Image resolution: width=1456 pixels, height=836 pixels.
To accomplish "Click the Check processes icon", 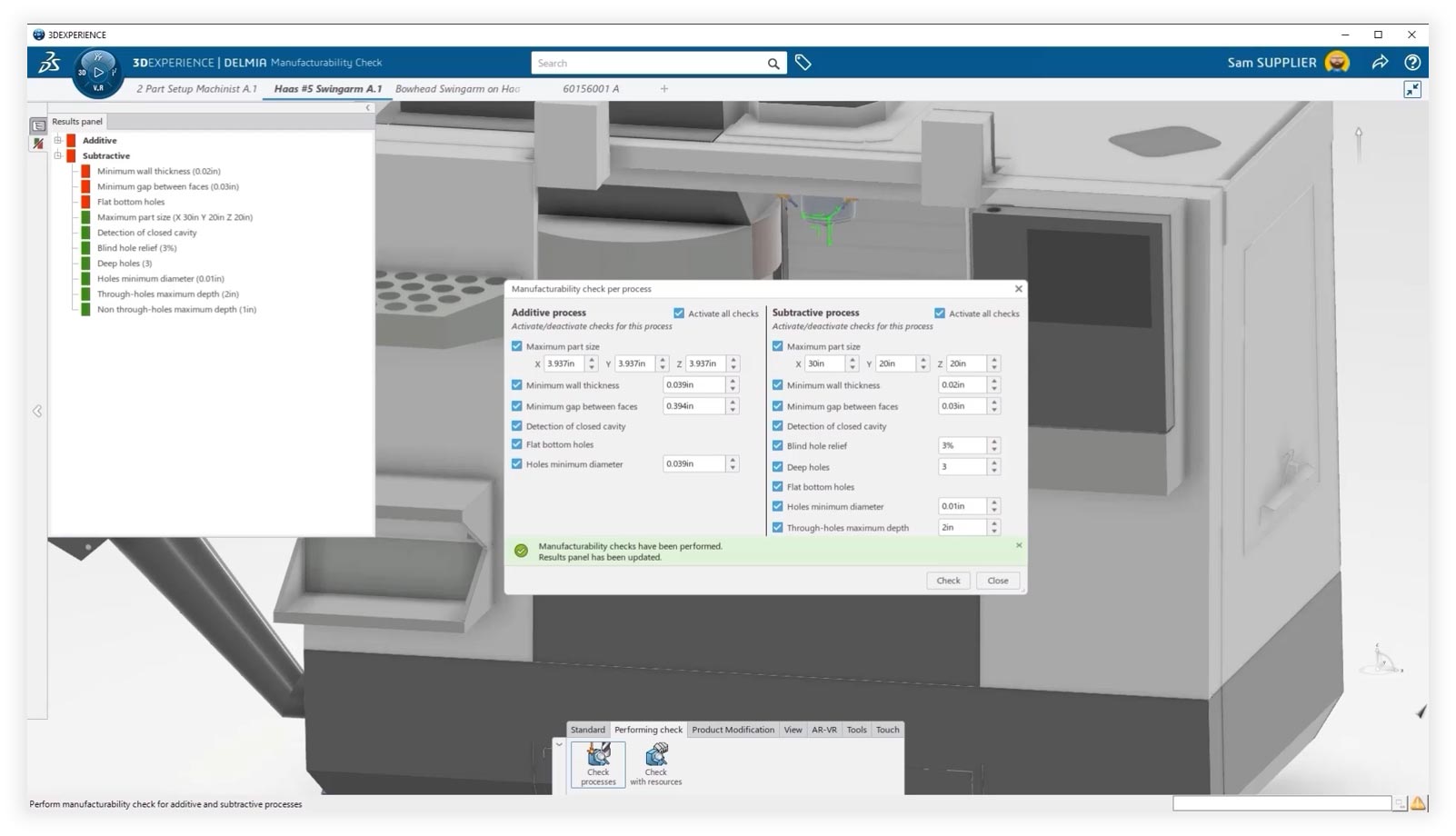I will point(598,764).
